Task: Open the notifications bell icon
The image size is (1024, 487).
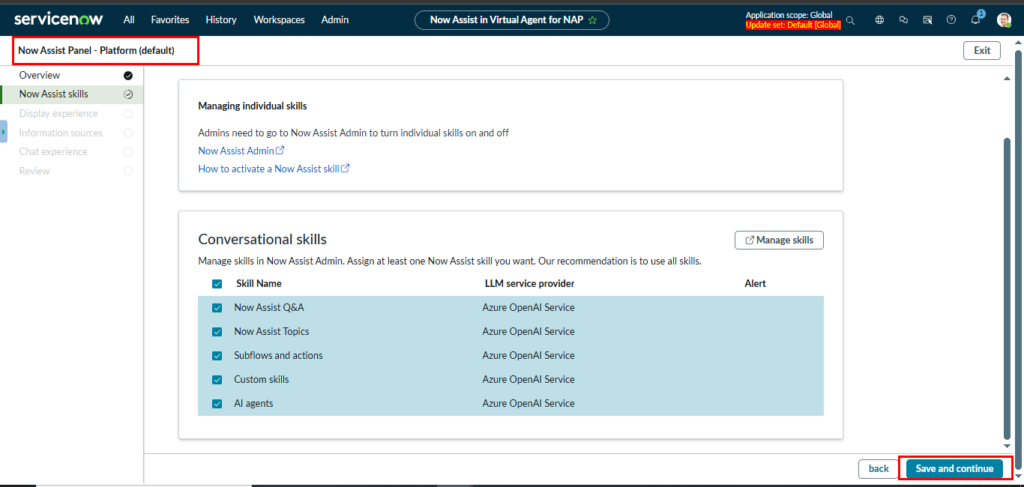Action: 976,19
